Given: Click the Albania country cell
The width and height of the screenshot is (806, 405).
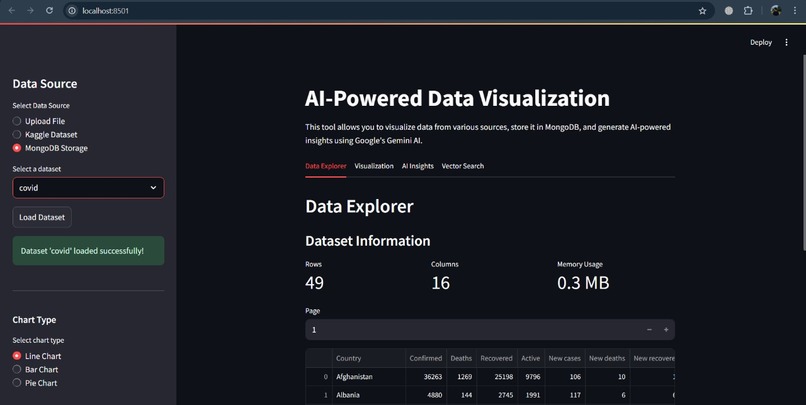Looking at the screenshot, I should click(x=369, y=395).
